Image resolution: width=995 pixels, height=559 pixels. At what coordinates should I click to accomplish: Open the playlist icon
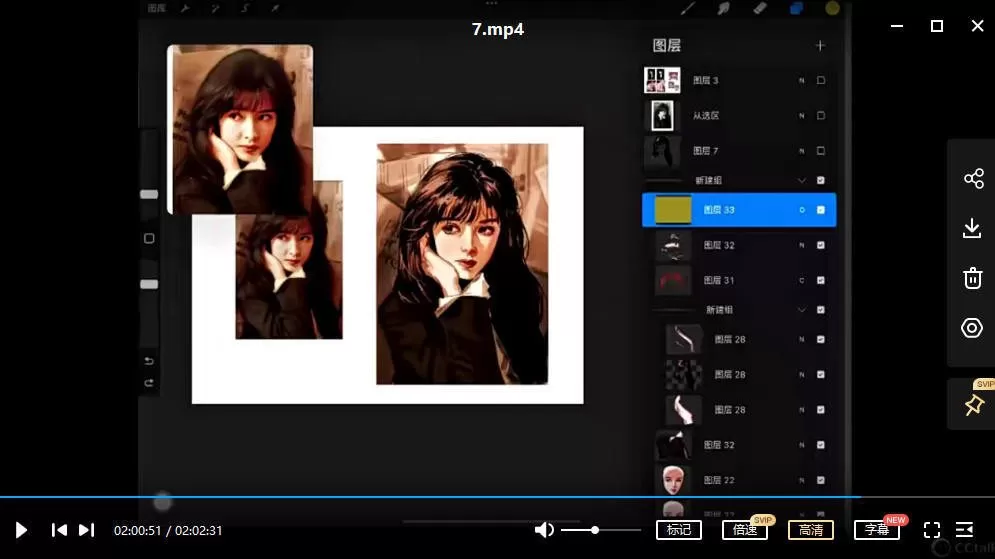(x=965, y=530)
